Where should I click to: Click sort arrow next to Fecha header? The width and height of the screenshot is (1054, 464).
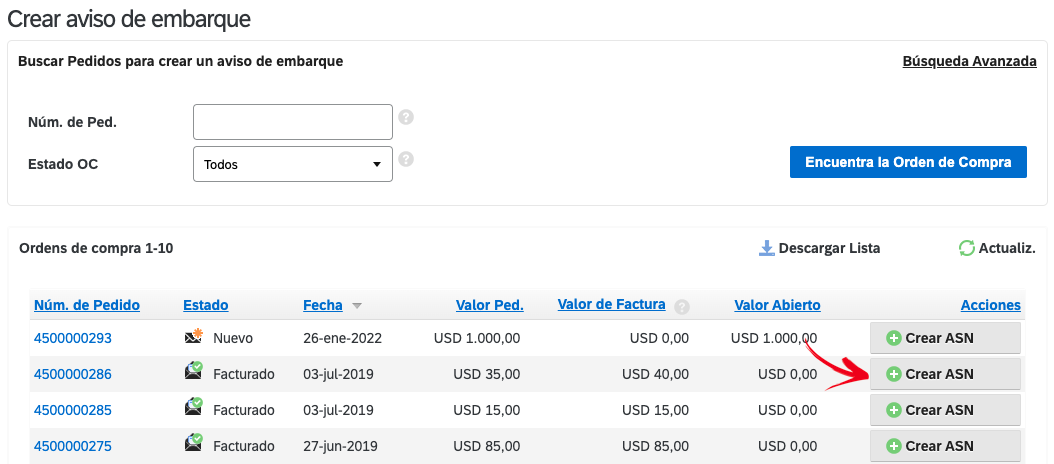[357, 306]
